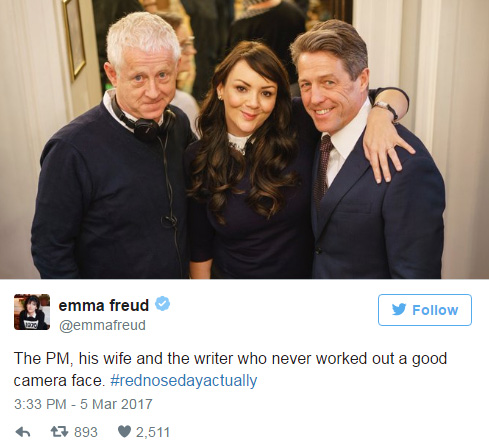Screen dimensions: 489x441
Task: Follow the emma freud account
Action: 425,310
